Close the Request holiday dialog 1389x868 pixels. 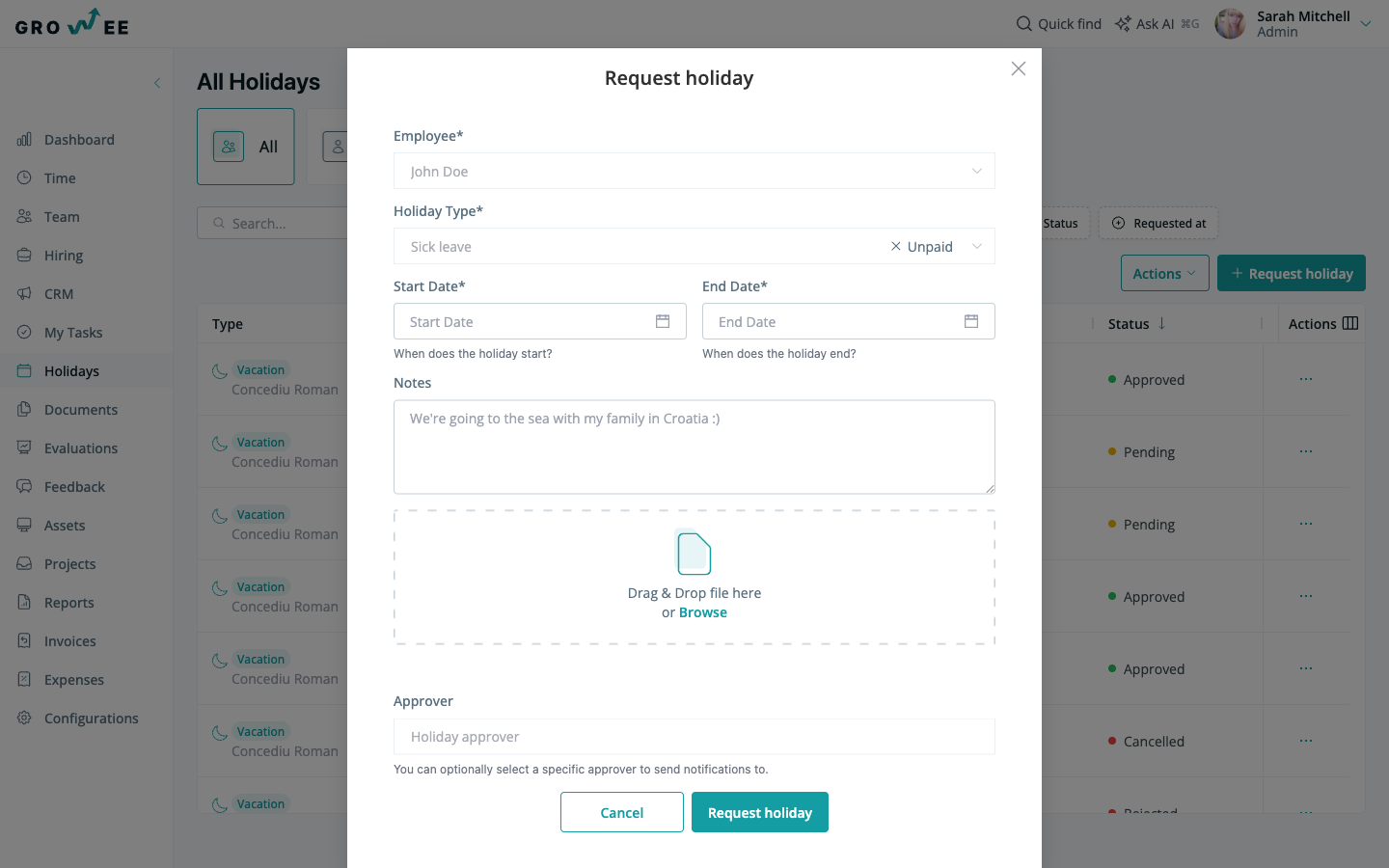point(1019,68)
